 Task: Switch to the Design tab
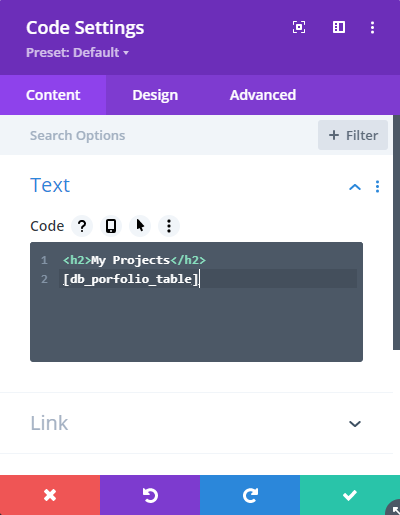155,95
